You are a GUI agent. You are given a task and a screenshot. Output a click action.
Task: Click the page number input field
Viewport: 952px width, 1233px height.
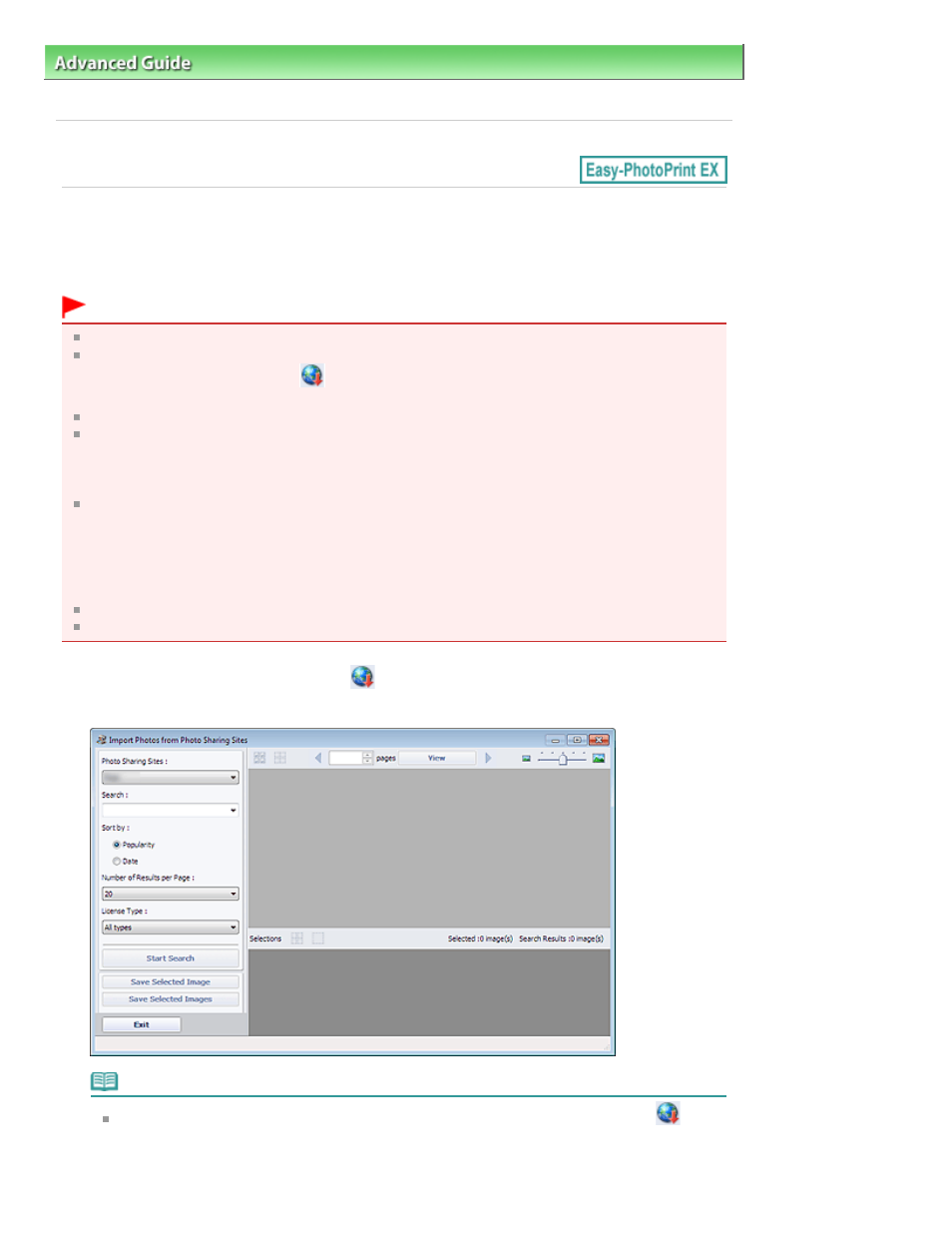345,758
